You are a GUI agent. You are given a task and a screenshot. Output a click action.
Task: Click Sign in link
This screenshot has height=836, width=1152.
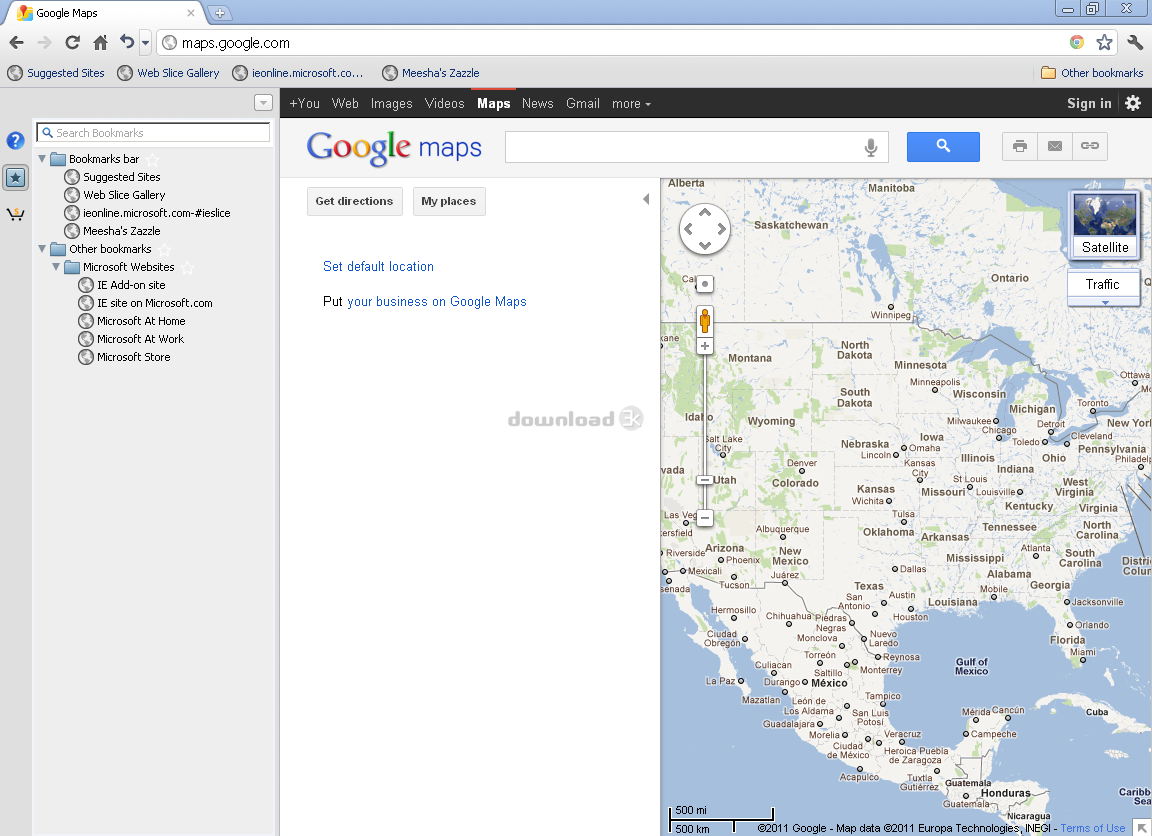[x=1089, y=104]
